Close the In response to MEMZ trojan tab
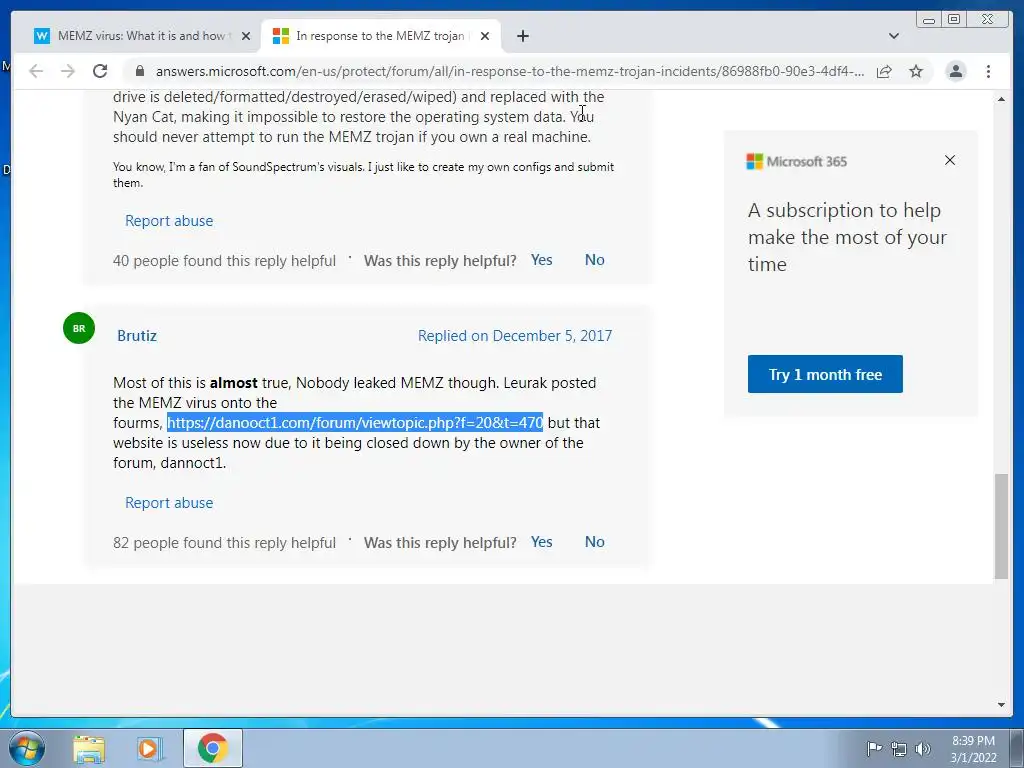 (x=485, y=36)
